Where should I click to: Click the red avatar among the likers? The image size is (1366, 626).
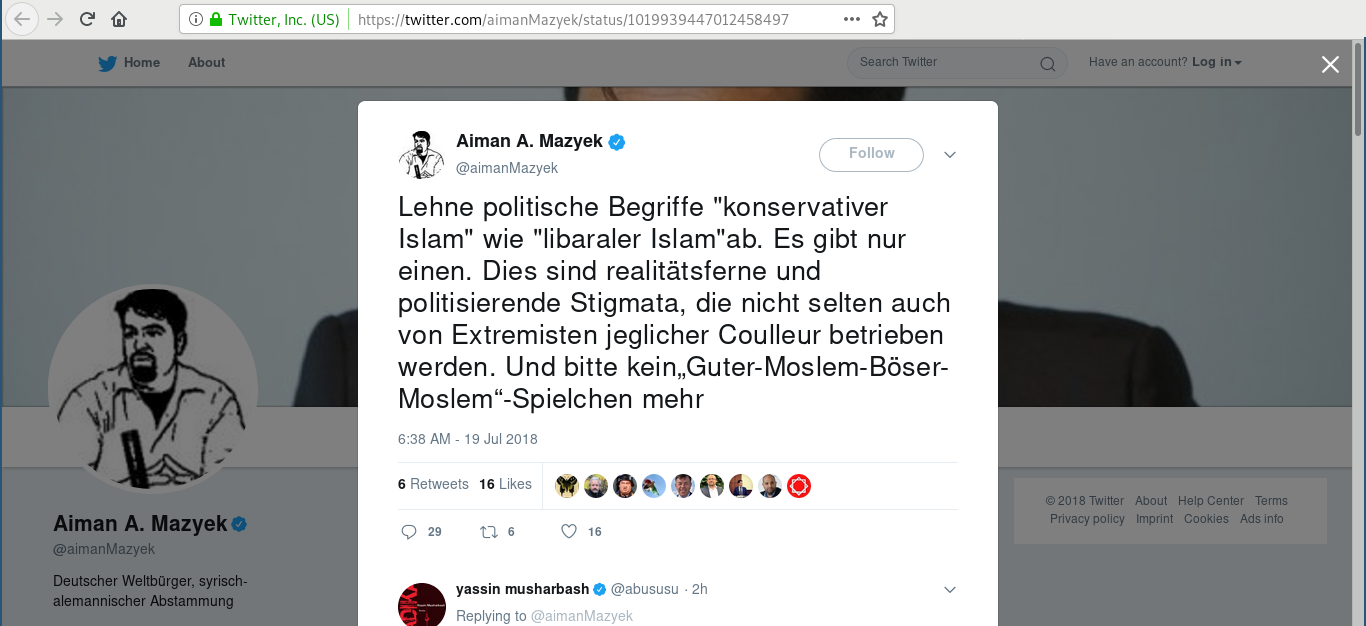coord(799,486)
